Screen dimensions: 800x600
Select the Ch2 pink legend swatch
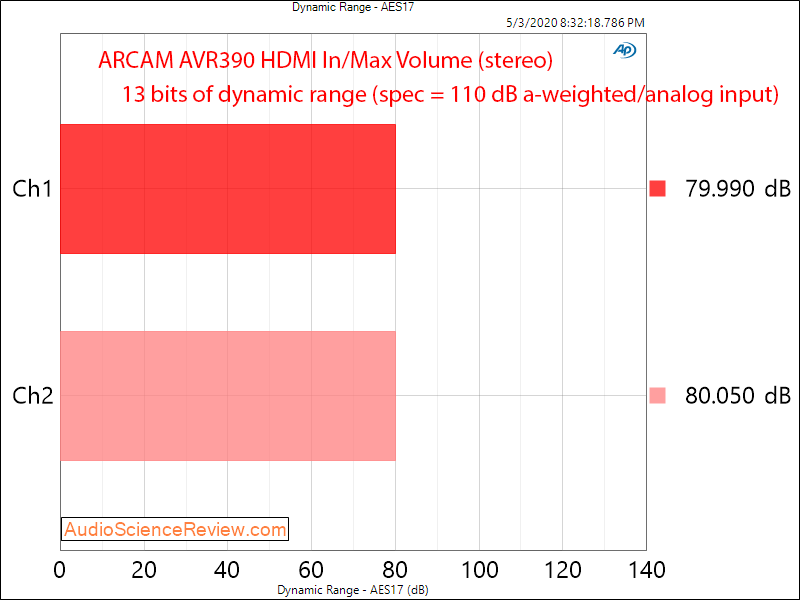[657, 395]
